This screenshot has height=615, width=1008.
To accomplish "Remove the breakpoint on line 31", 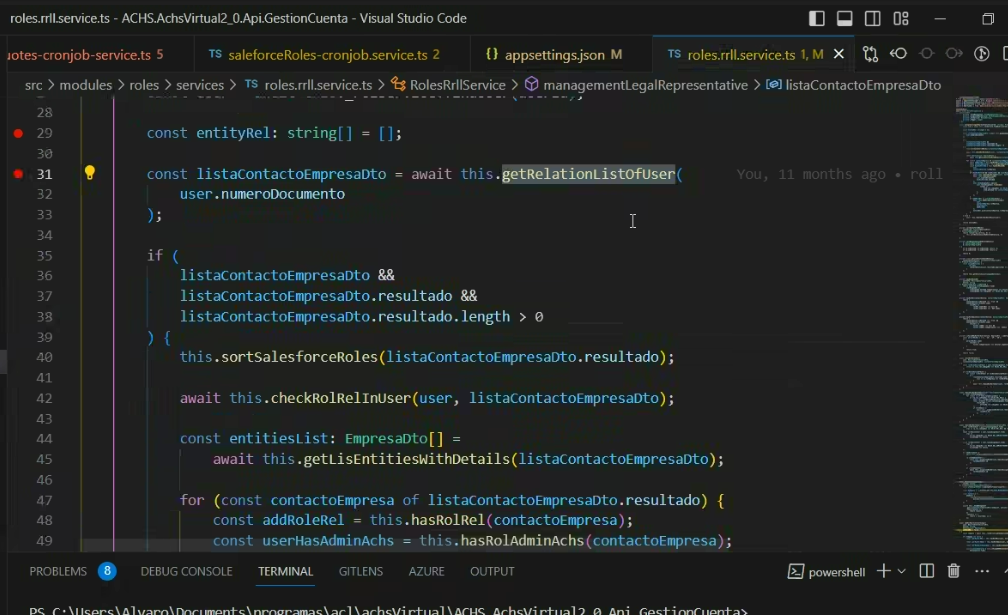I will pyautogui.click(x=18, y=174).
